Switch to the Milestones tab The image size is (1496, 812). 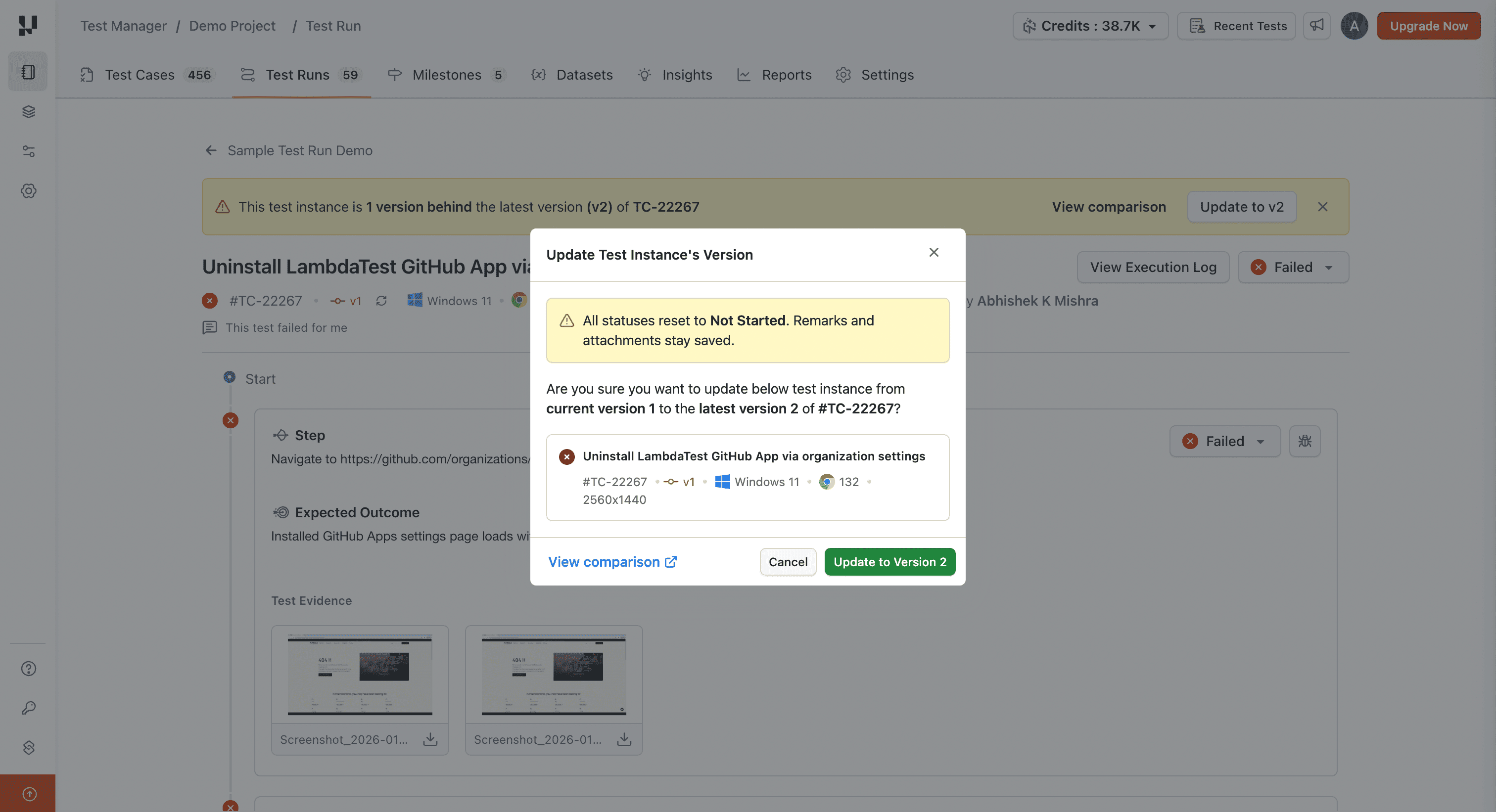click(447, 74)
